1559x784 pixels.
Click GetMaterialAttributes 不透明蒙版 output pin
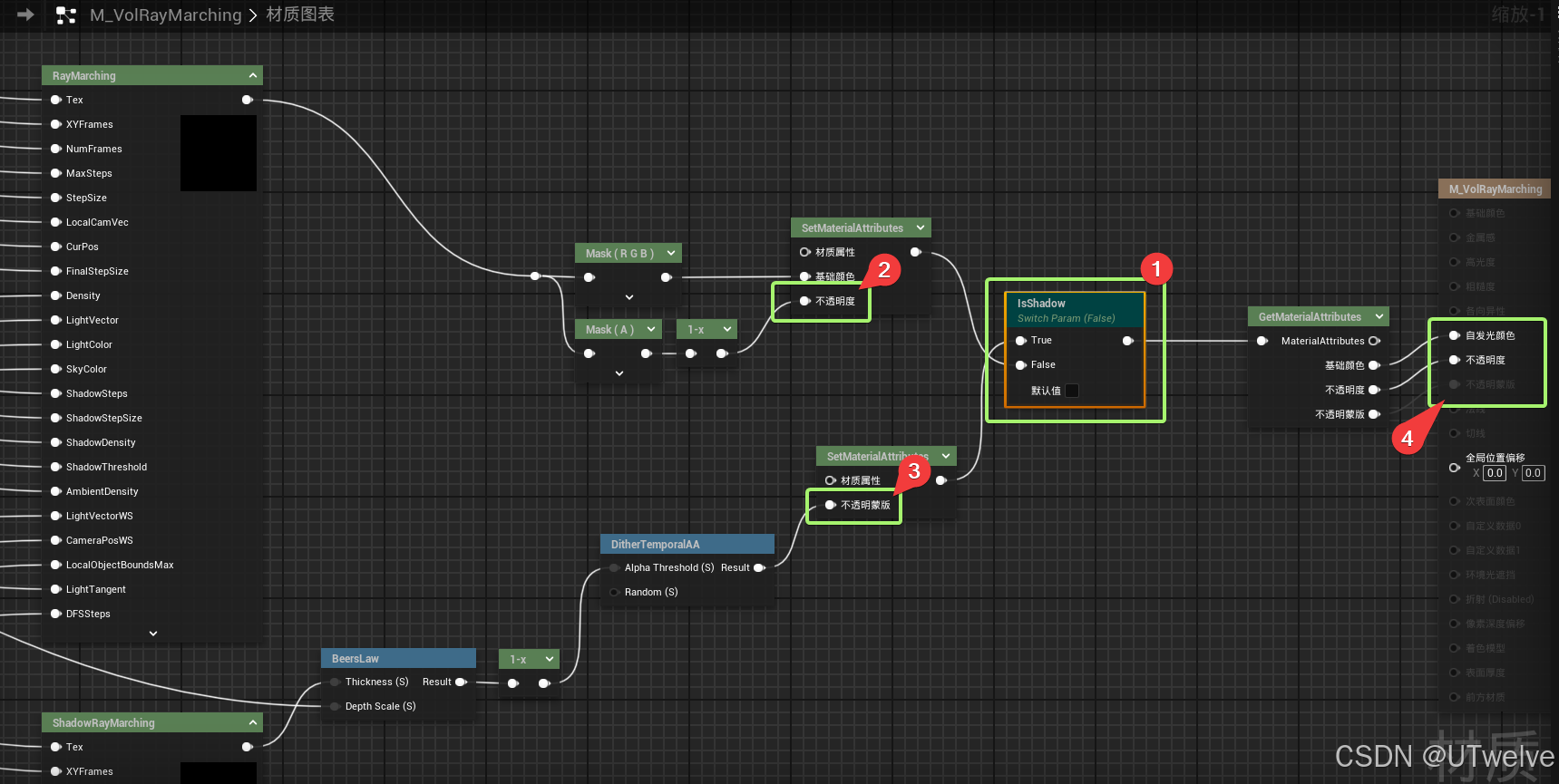1374,414
